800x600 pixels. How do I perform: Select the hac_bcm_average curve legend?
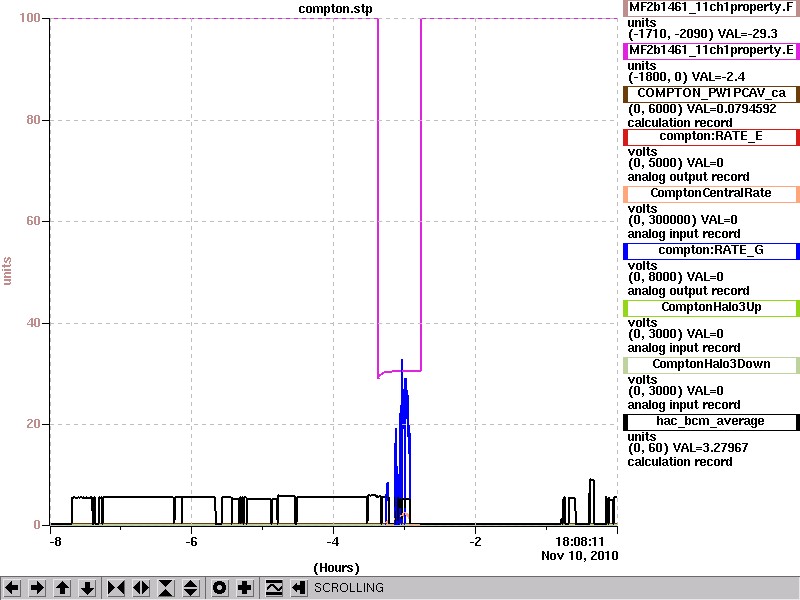[711, 421]
